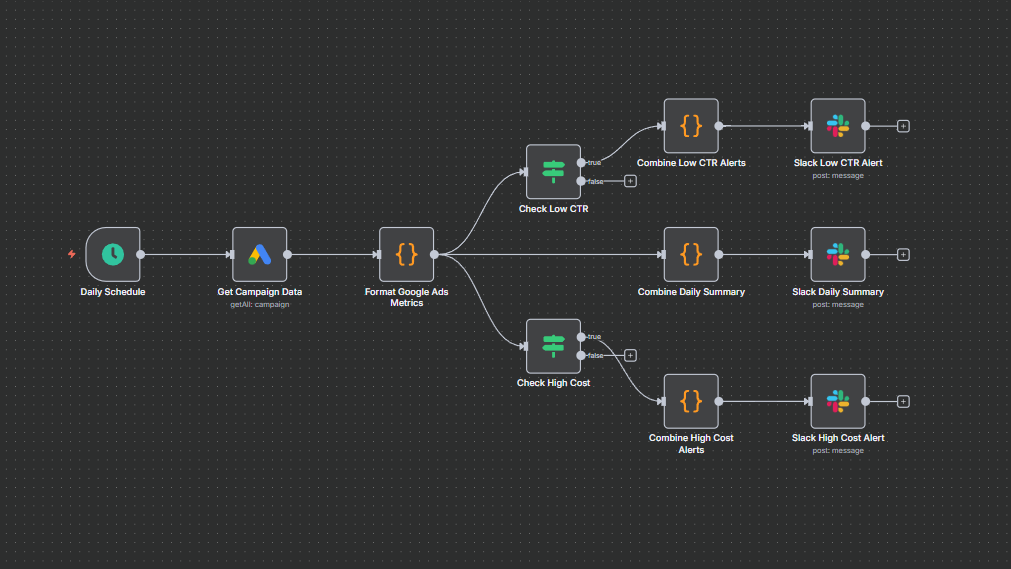Add node after Slack High Cost Alert
1011x569 pixels.
903,401
